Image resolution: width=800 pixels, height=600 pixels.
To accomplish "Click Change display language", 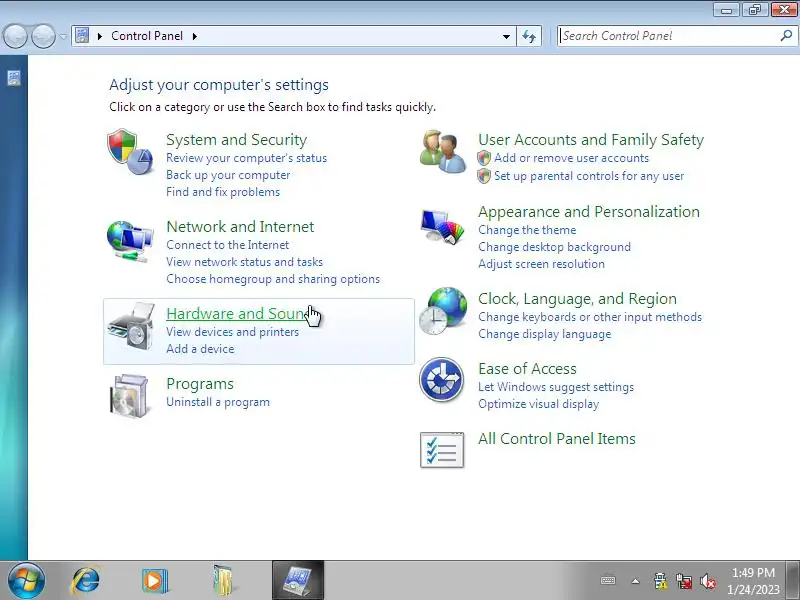I will [x=544, y=334].
